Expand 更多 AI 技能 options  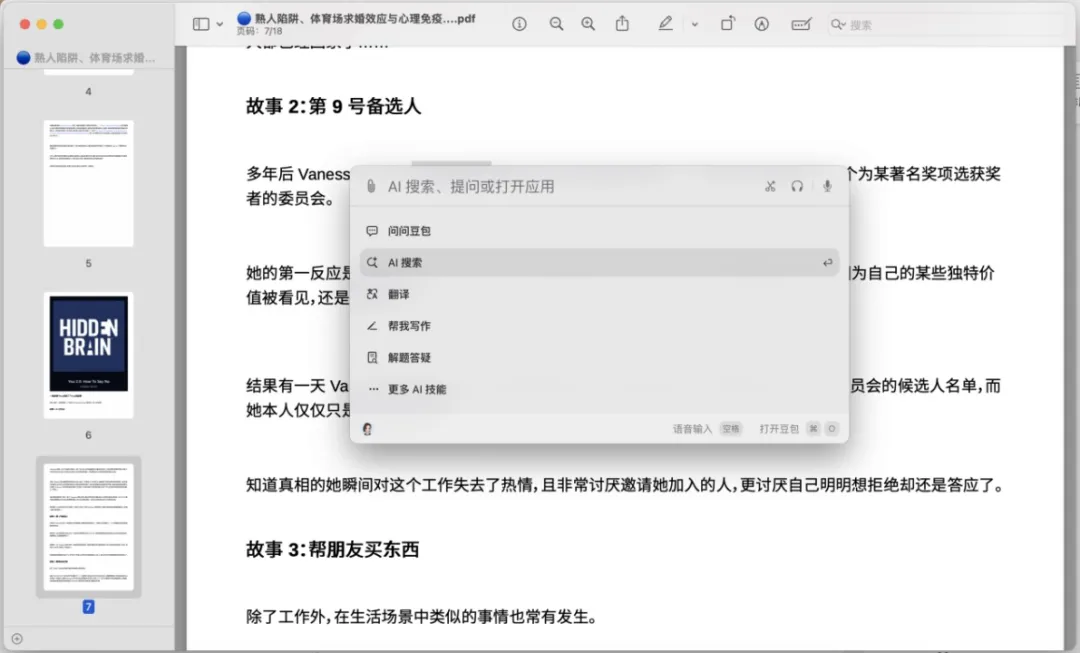point(416,389)
